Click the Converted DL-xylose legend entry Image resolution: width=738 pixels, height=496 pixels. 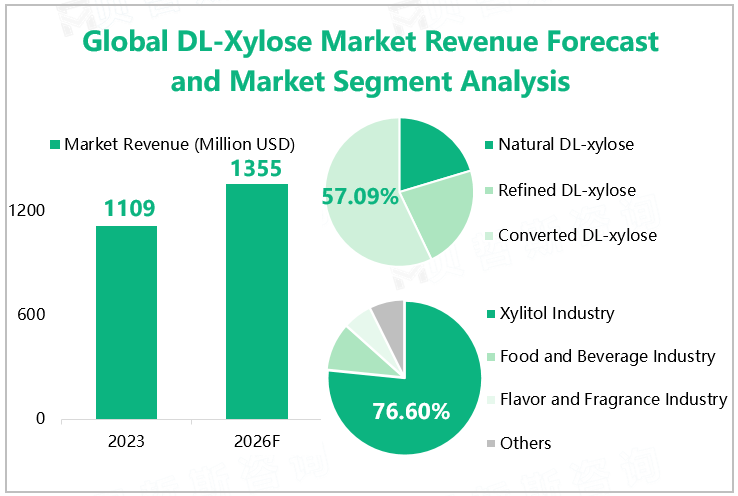click(577, 235)
